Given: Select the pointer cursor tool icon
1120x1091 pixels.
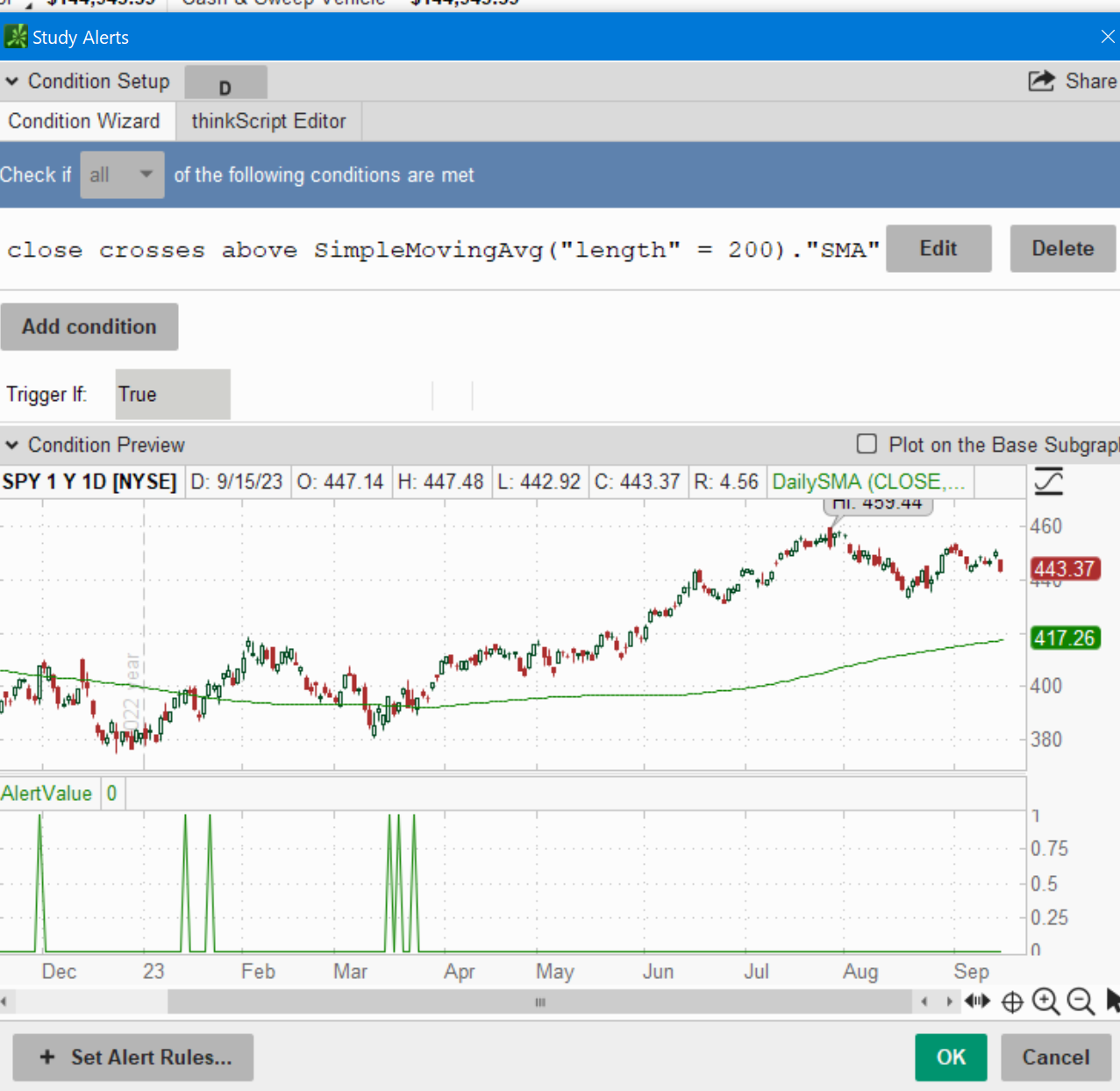Looking at the screenshot, I should click(1113, 1001).
